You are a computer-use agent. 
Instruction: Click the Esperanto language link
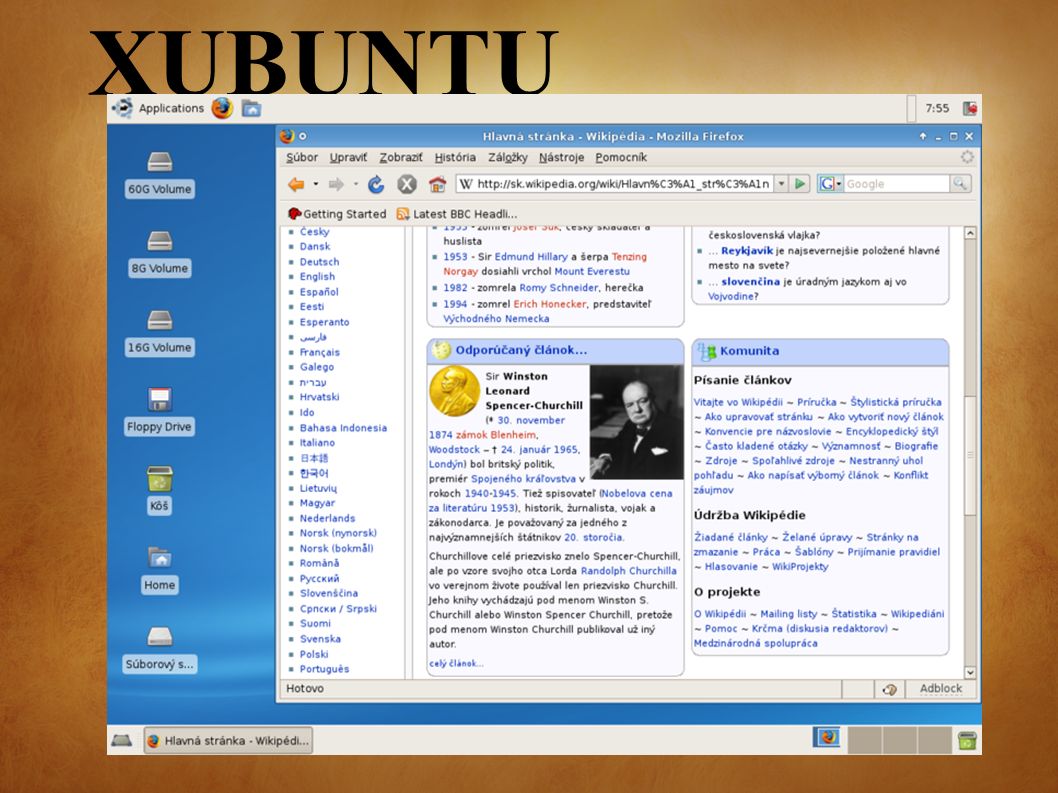(x=325, y=322)
